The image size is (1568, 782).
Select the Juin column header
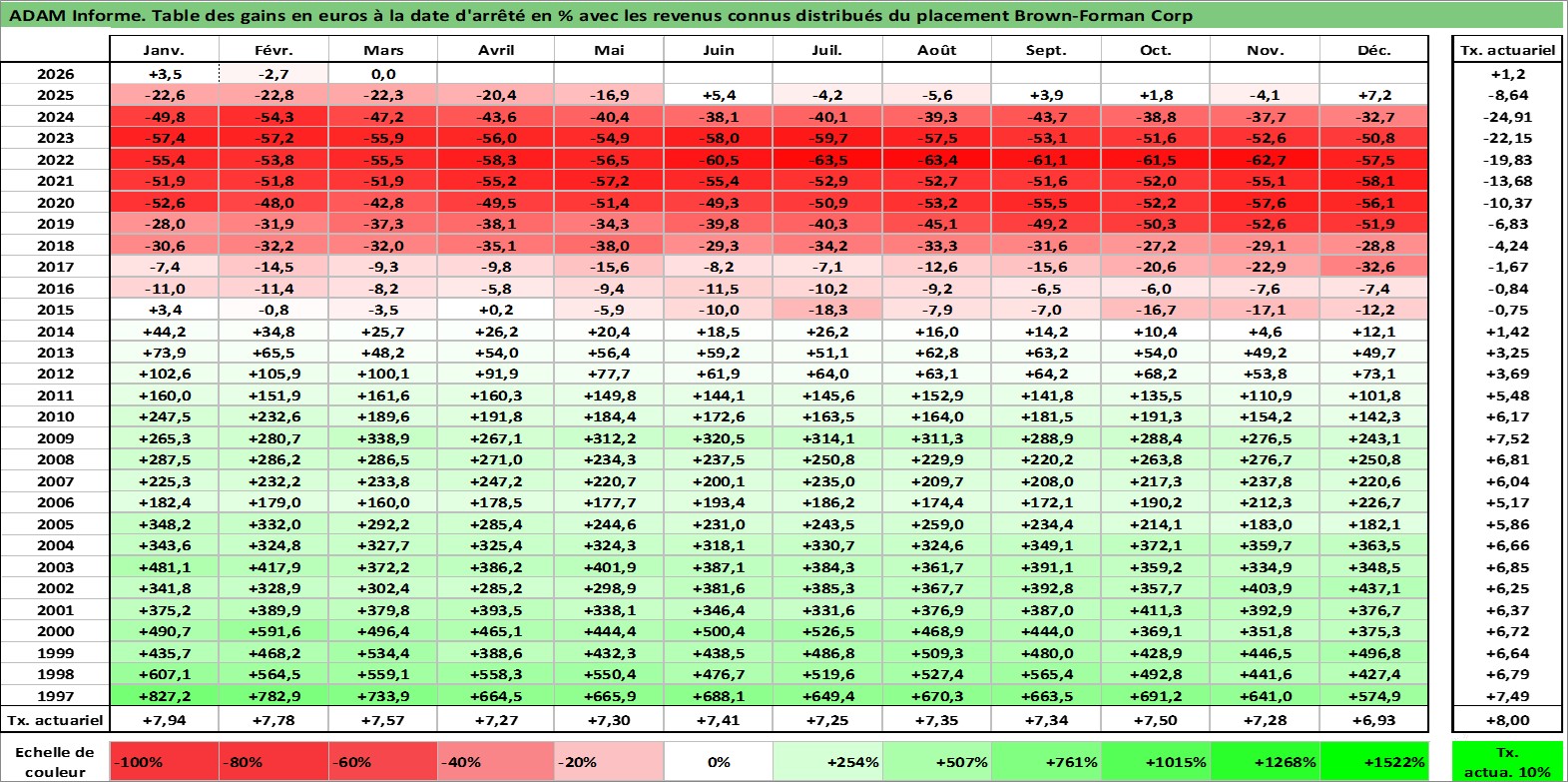point(719,50)
